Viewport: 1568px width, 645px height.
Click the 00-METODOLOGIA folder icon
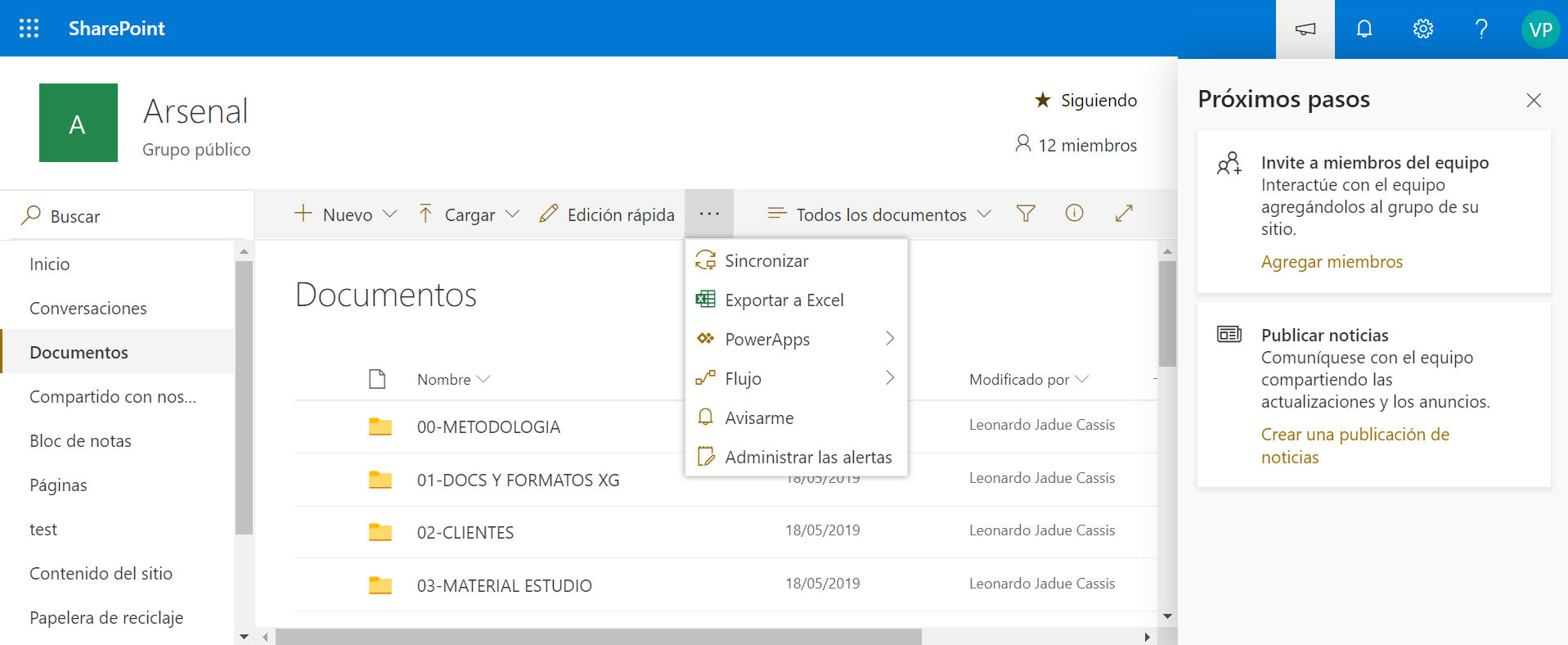pyautogui.click(x=380, y=426)
